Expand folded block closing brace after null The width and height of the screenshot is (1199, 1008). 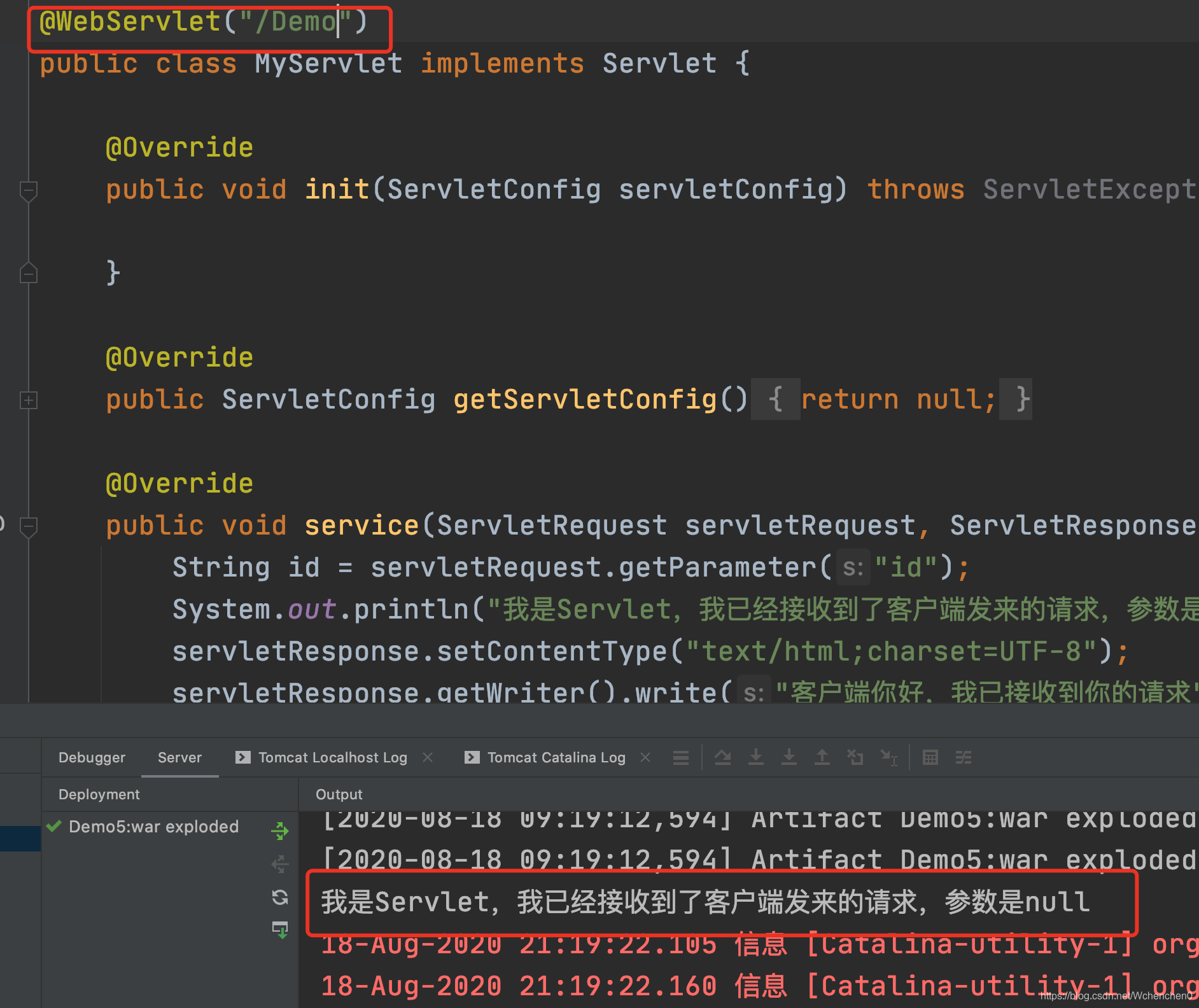1016,400
